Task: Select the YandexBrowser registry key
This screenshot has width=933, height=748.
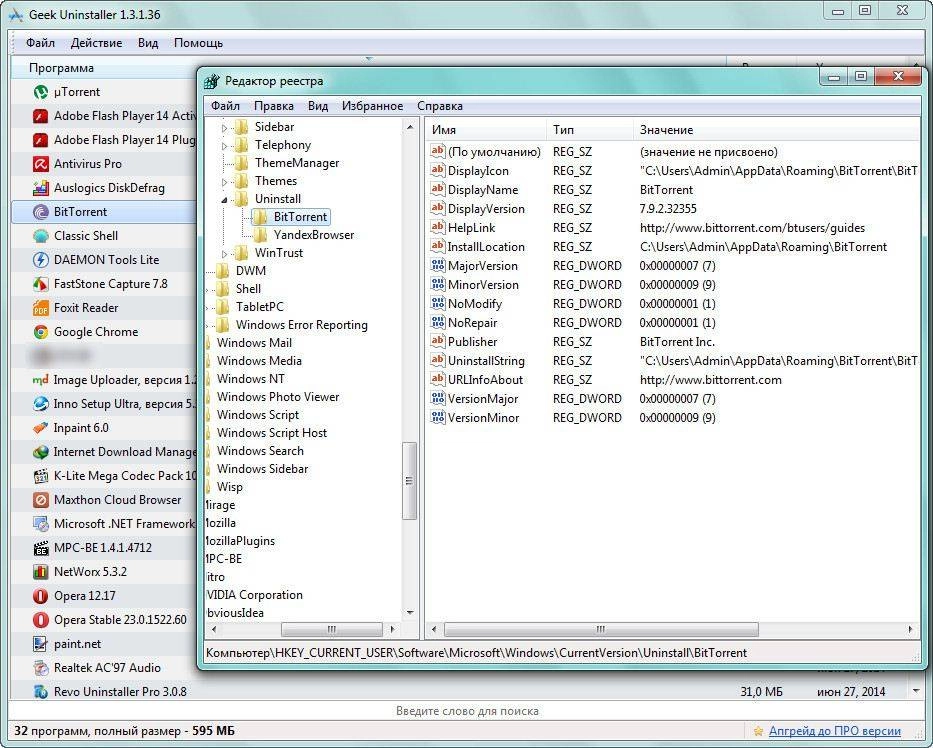Action: (x=314, y=235)
